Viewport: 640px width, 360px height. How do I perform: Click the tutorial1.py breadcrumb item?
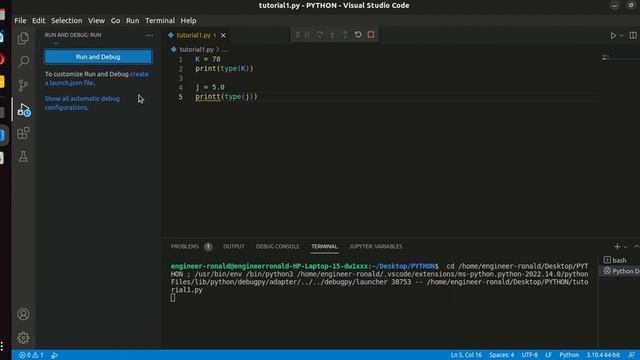pyautogui.click(x=196, y=49)
